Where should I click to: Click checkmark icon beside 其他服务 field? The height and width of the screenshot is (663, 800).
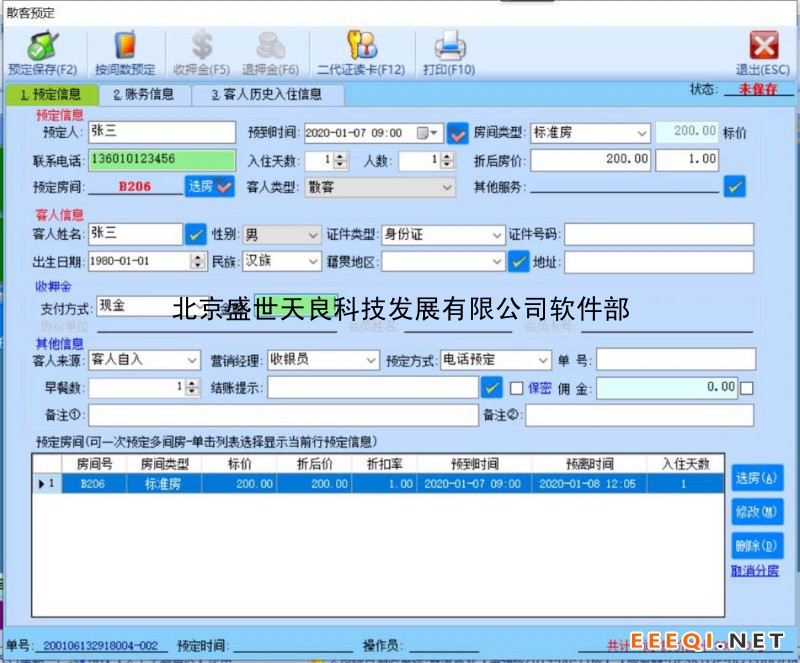coord(735,186)
